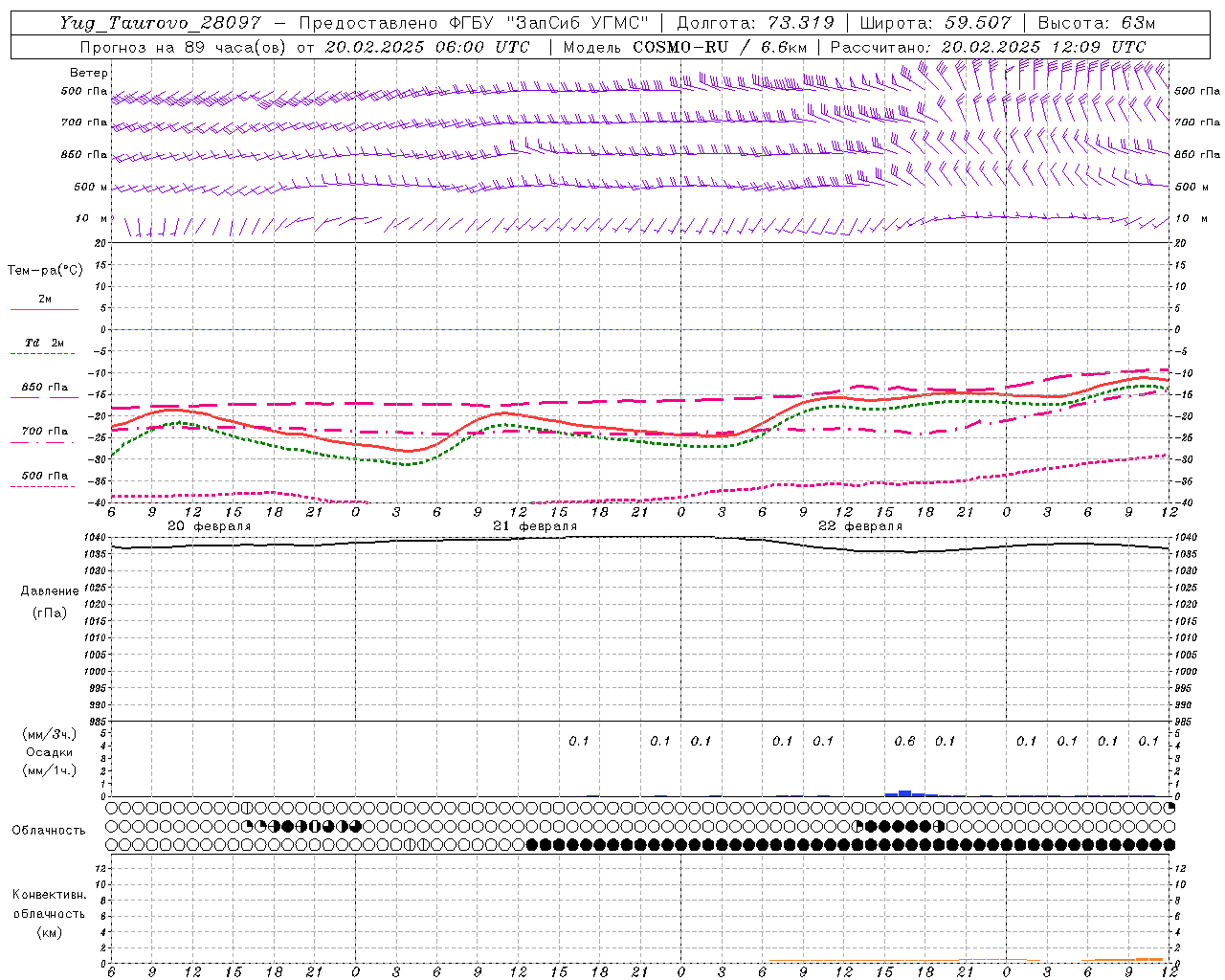Click the 21 февраля date label
This screenshot has height=980, width=1225.
[x=535, y=526]
